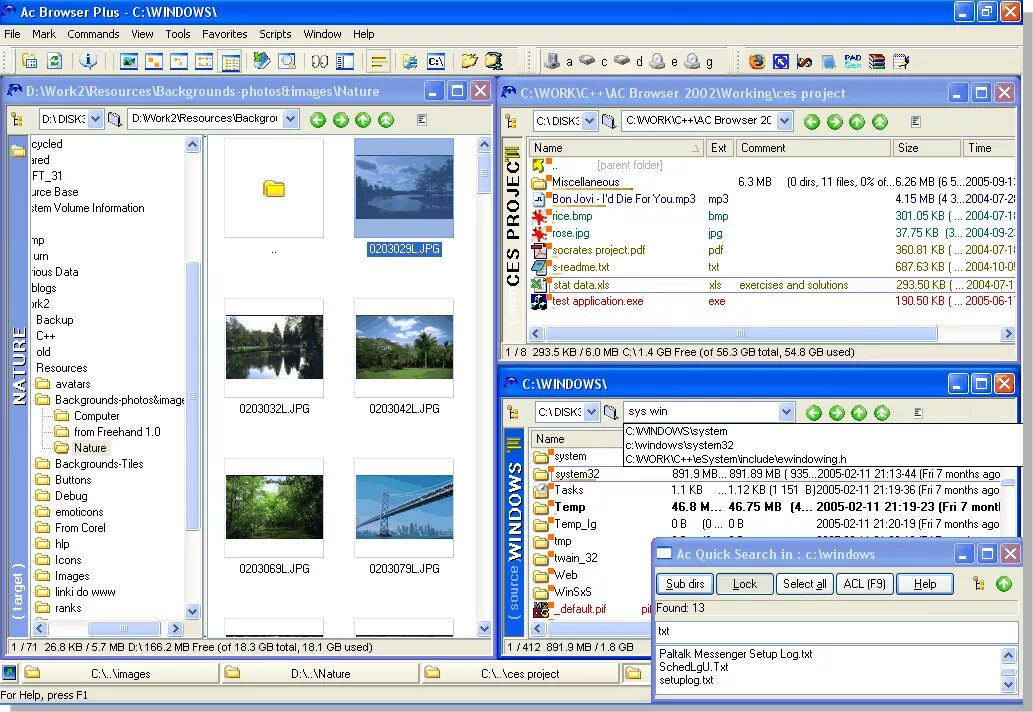The height and width of the screenshot is (712, 1033).
Task: Open the C:\ command prompt icon
Action: tap(436, 62)
